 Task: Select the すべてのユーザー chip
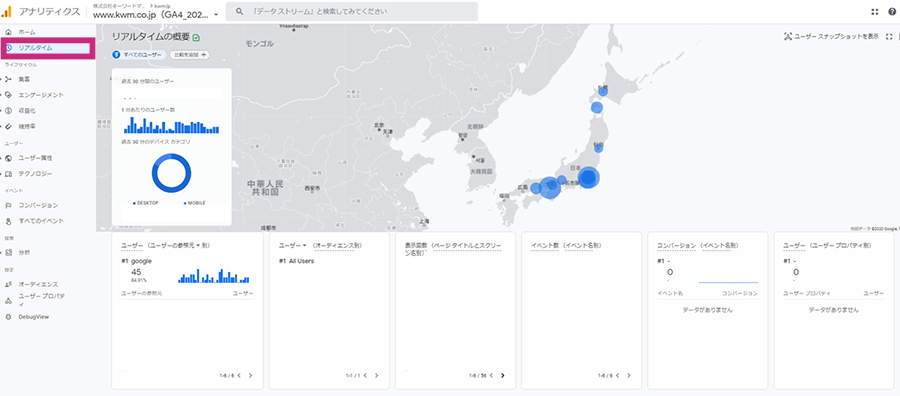pyautogui.click(x=138, y=55)
